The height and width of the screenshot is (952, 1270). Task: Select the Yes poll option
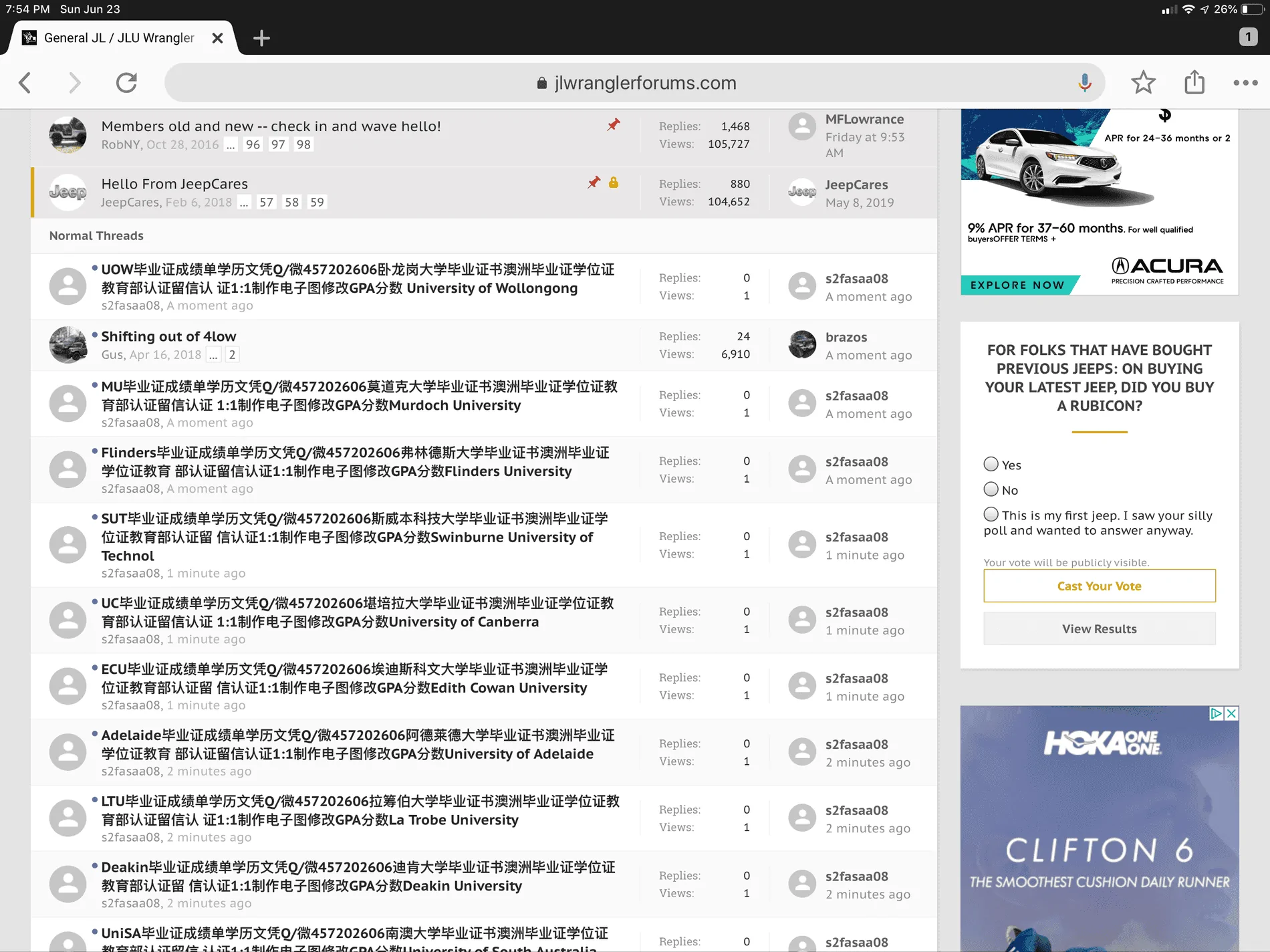[991, 464]
